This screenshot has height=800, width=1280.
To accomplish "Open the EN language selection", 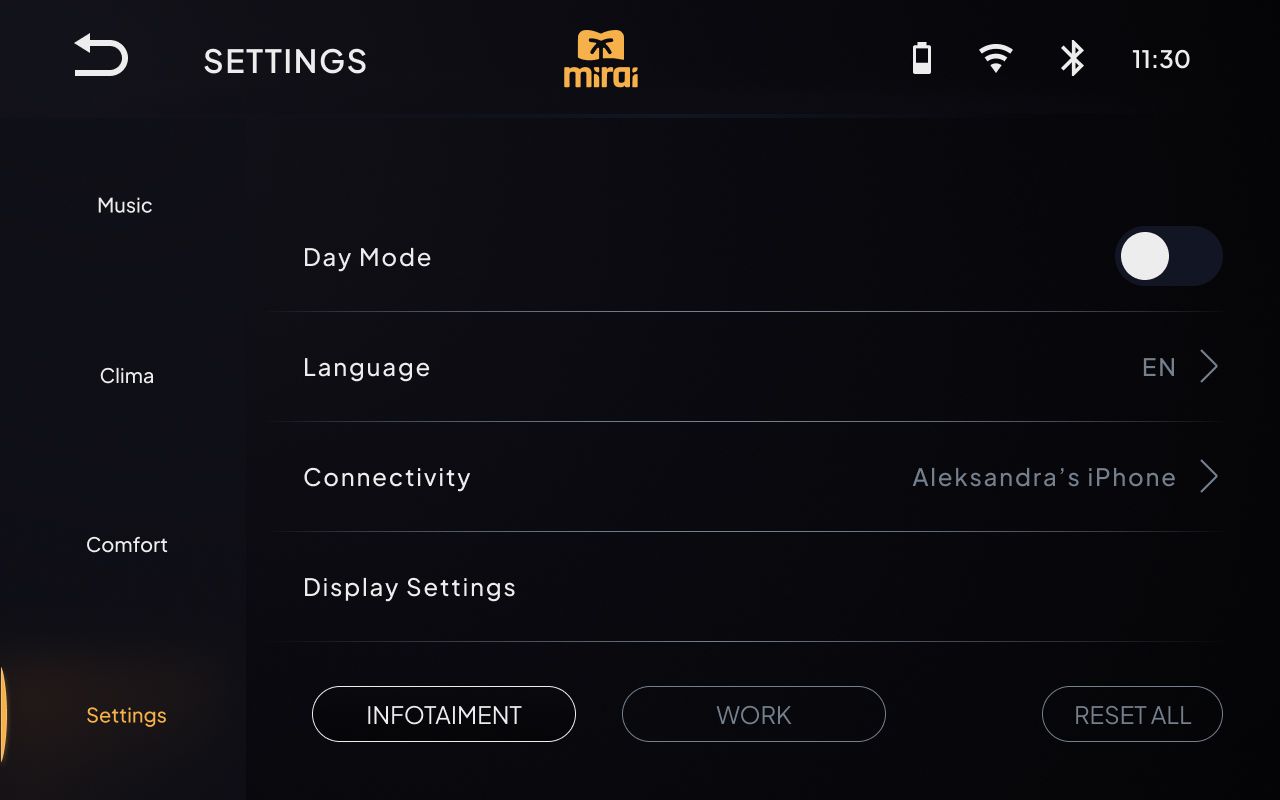I will (x=1158, y=367).
